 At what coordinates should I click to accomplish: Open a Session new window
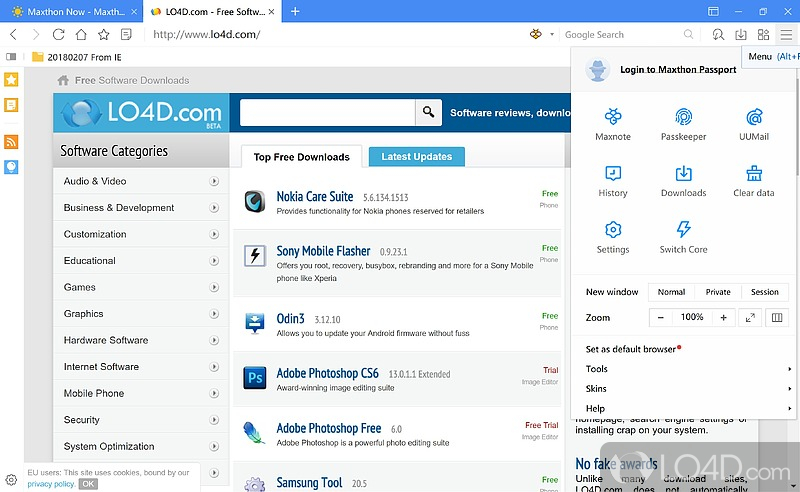(764, 292)
